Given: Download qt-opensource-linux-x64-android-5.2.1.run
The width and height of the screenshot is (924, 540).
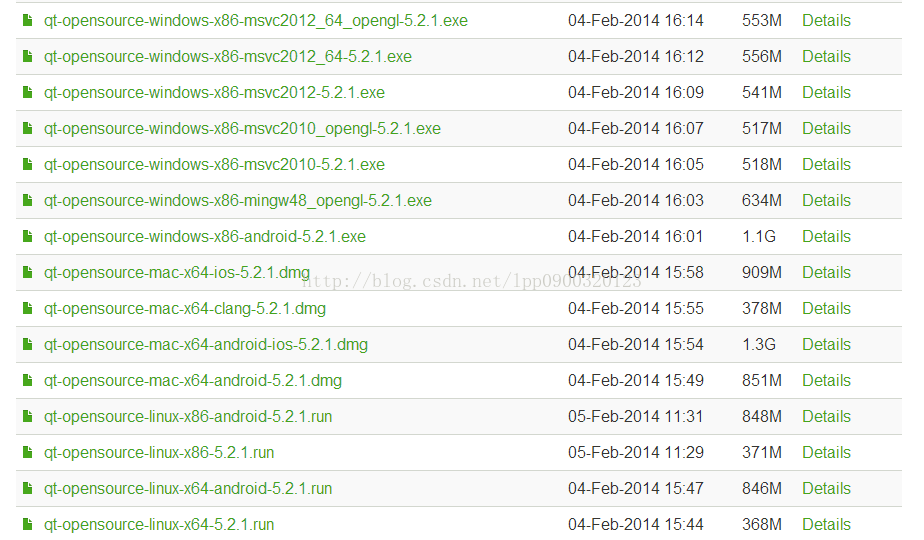Looking at the screenshot, I should click(188, 488).
